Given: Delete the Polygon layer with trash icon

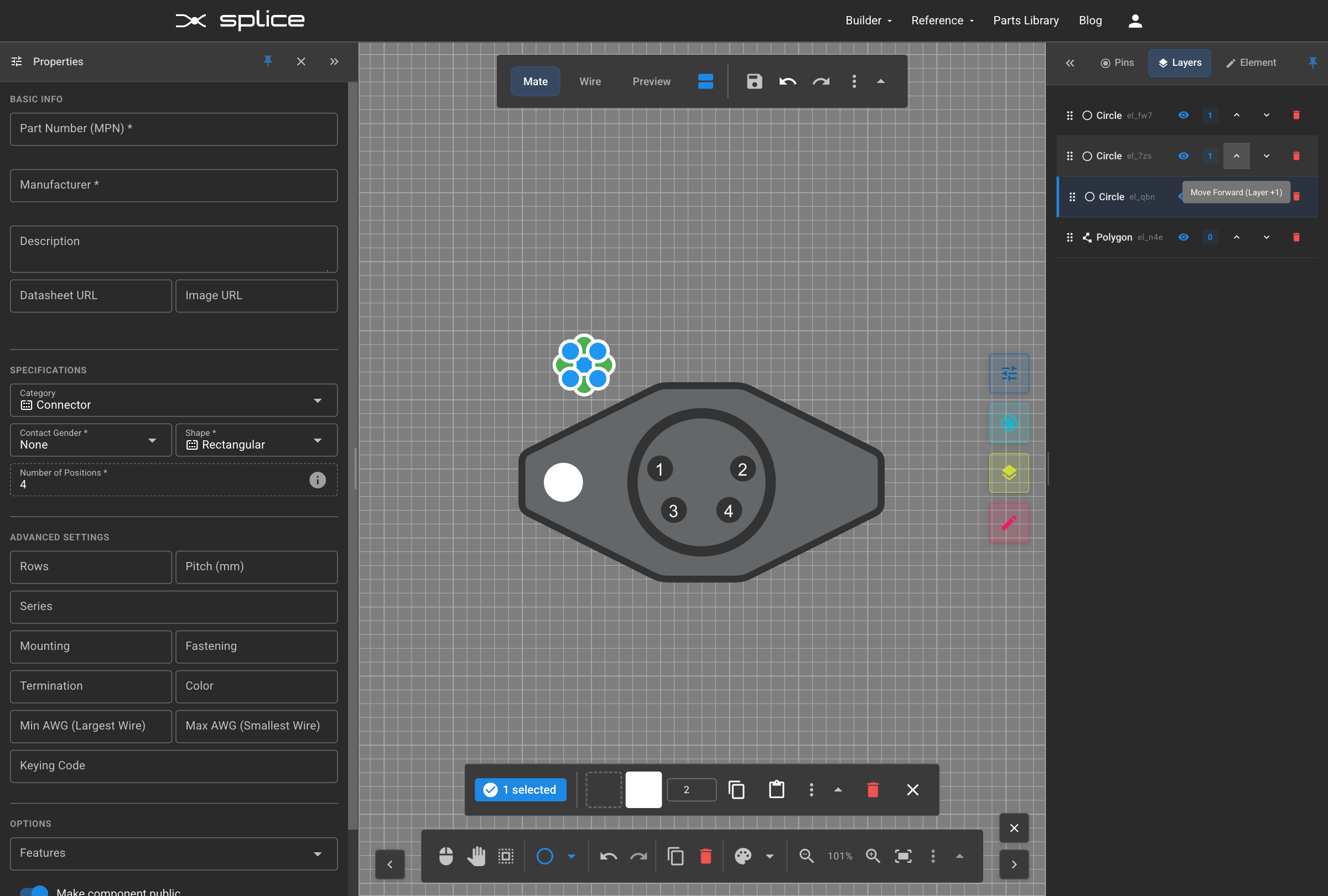Looking at the screenshot, I should coord(1296,237).
